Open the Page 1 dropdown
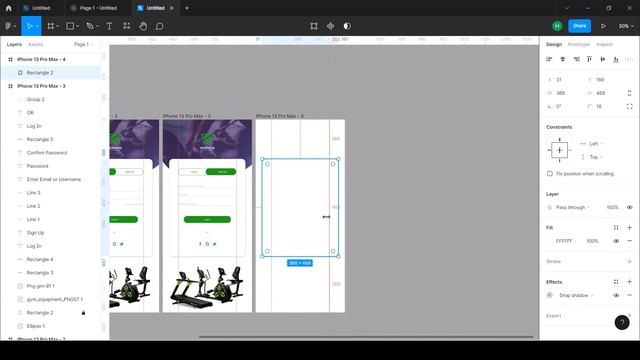This screenshot has width=640, height=360. [x=83, y=44]
